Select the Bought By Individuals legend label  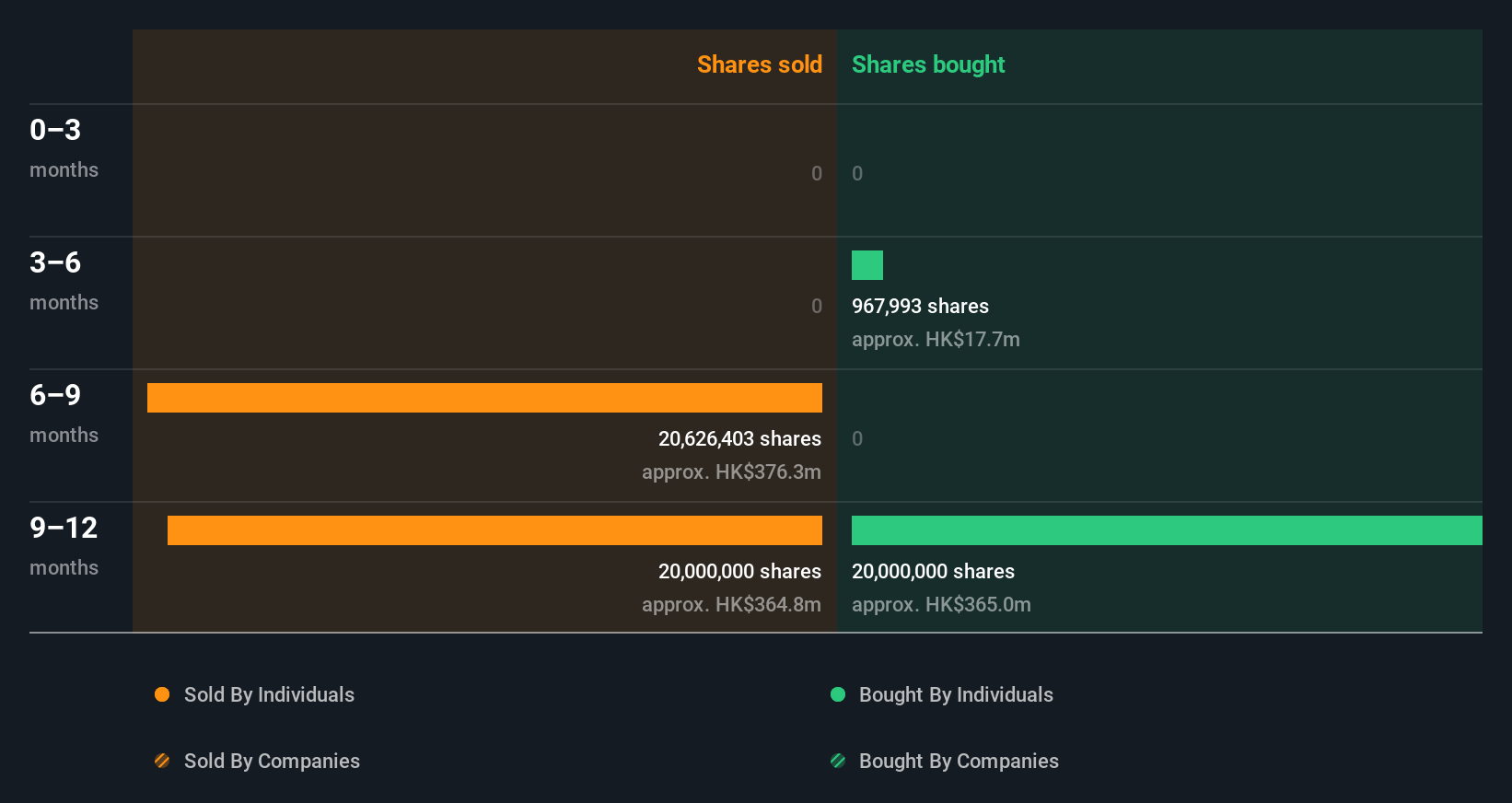pyautogui.click(x=956, y=695)
